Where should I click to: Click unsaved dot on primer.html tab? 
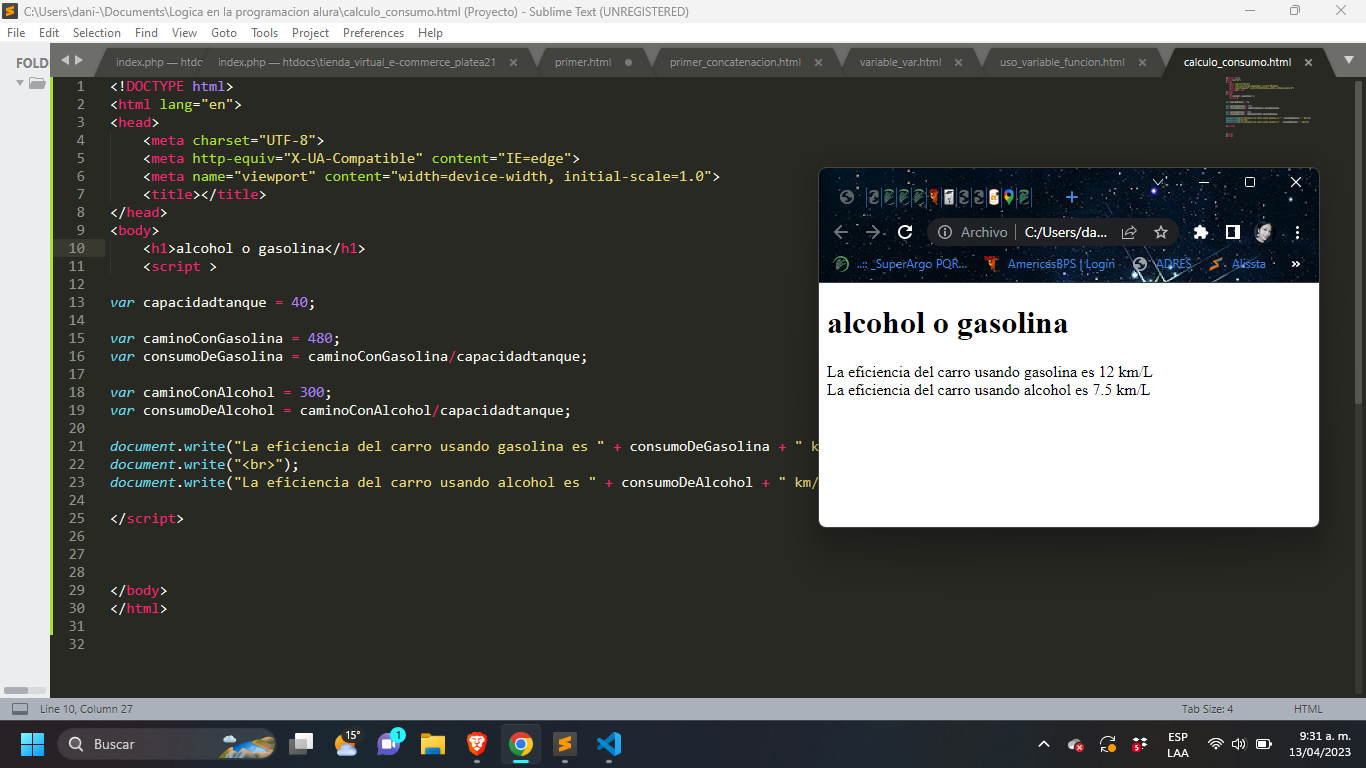(628, 62)
